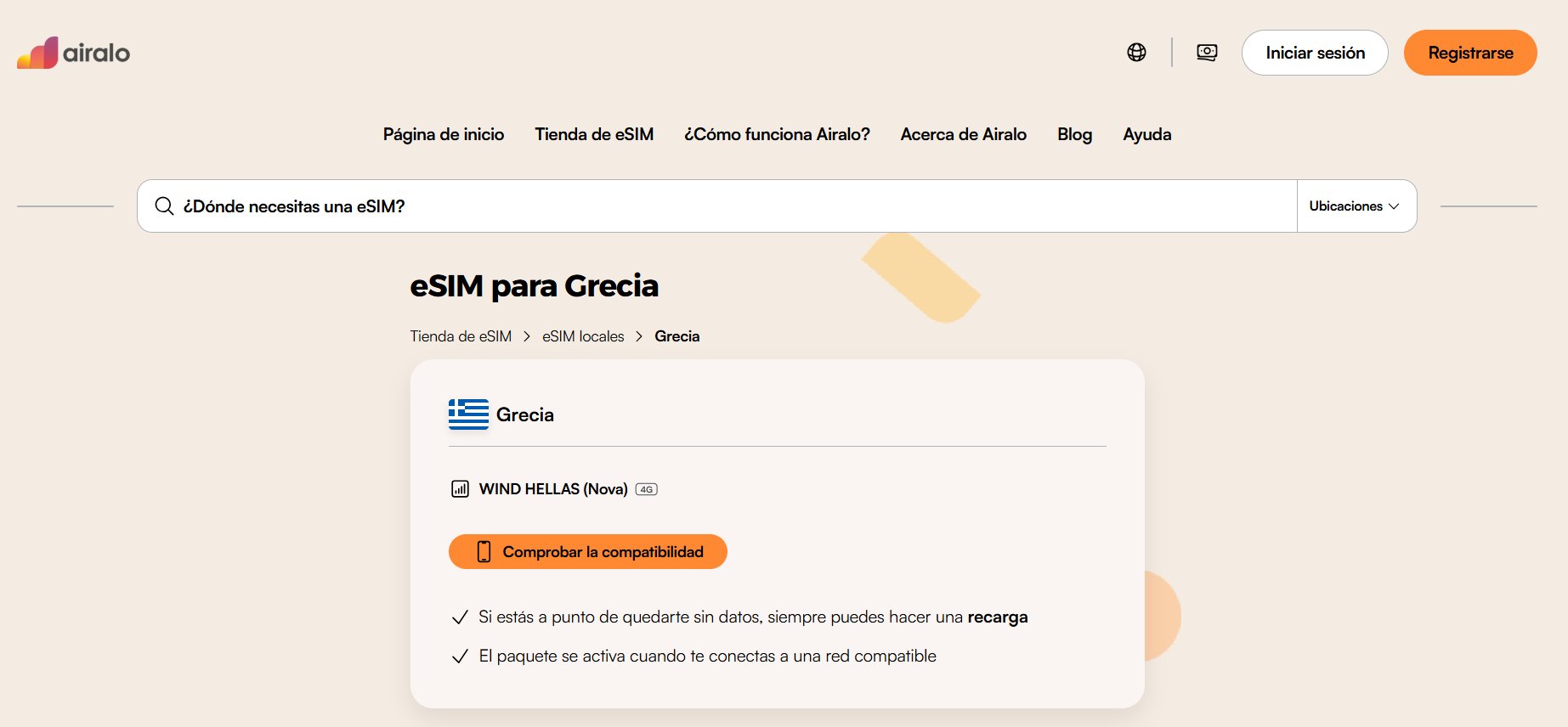This screenshot has width=1568, height=727.
Task: Click the Grecia breadcrumb text
Action: point(677,336)
